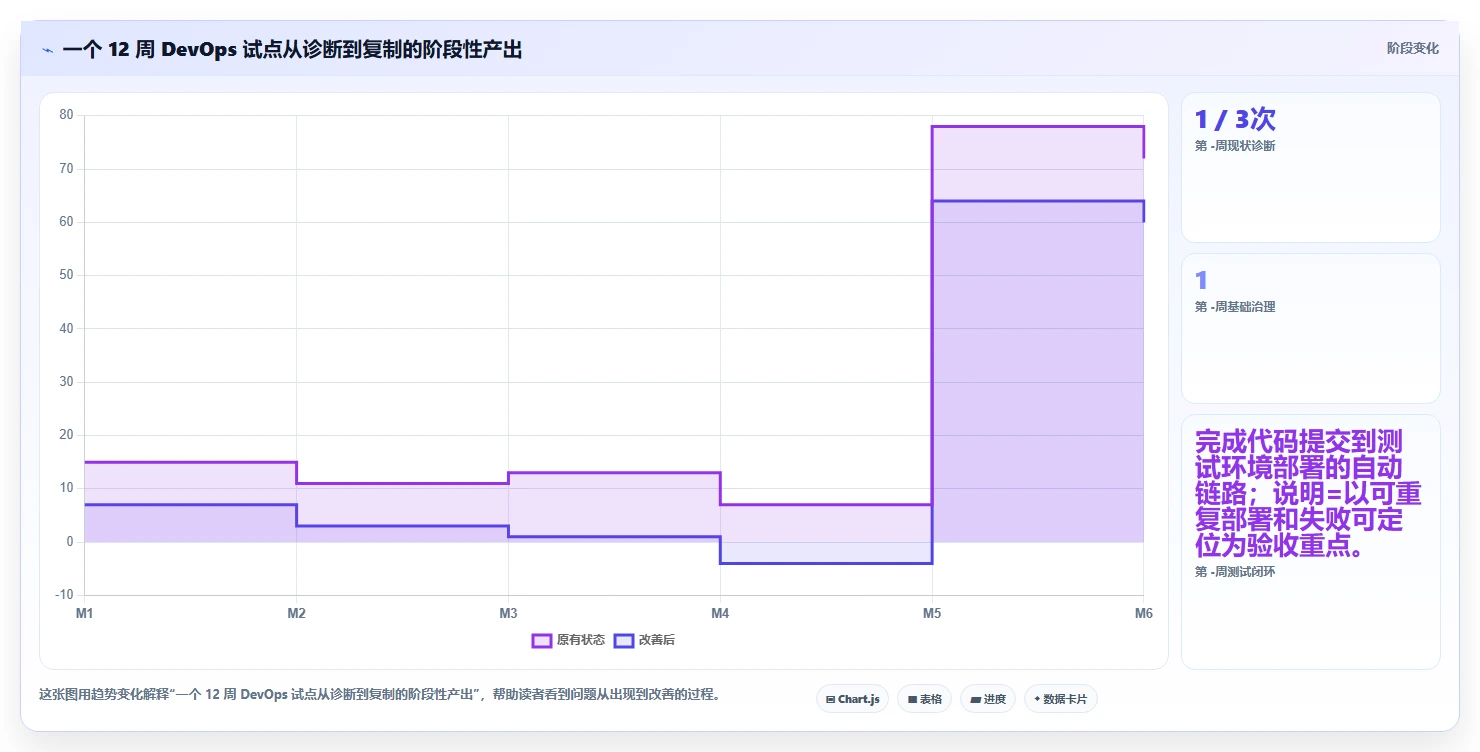Click the M4 axis label
Image resolution: width=1480 pixels, height=752 pixels.
720,613
